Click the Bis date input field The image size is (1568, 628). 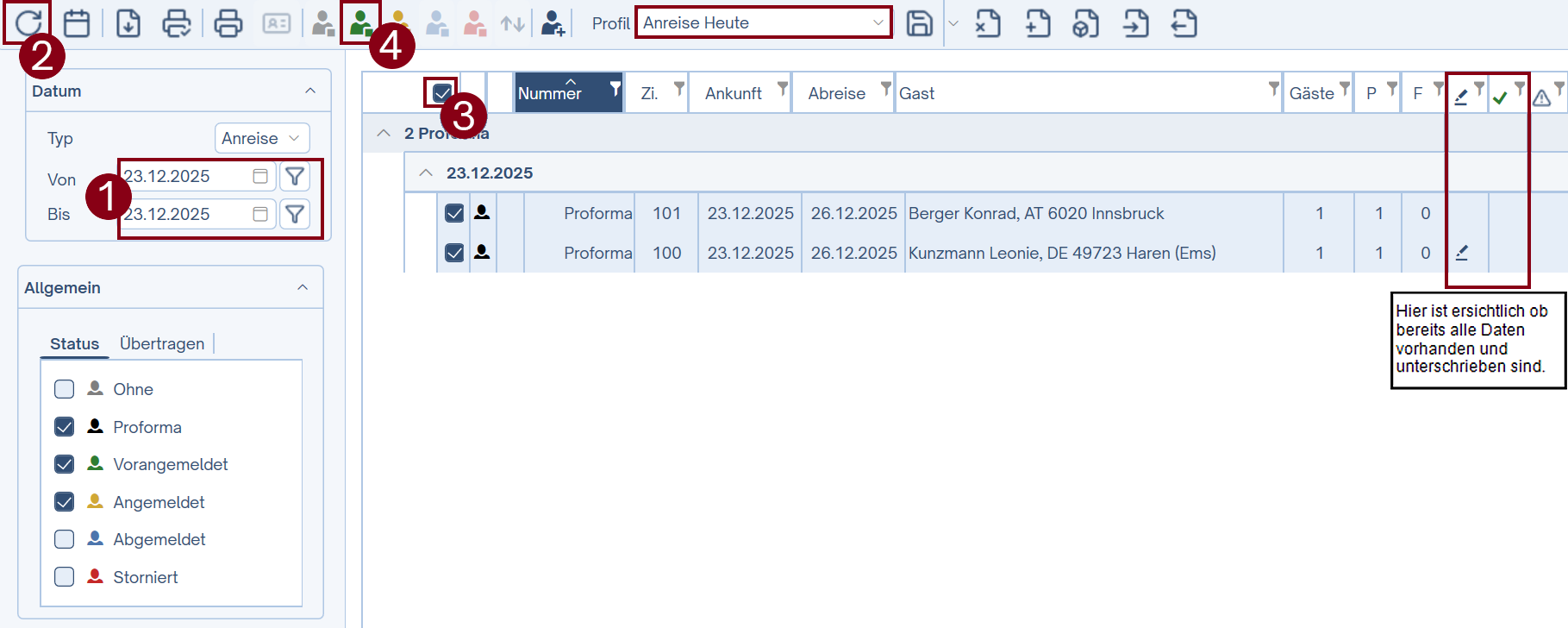[x=185, y=214]
